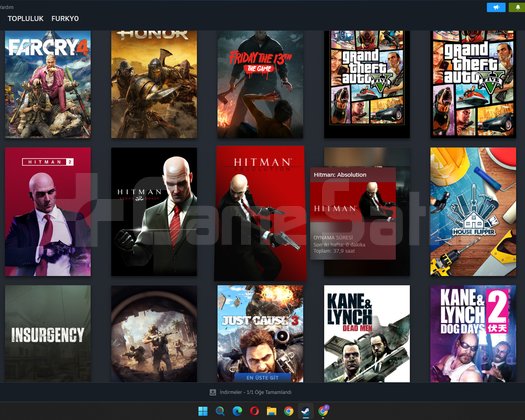The image size is (525, 420).
Task: Open the FURKYO profile menu
Action: point(65,19)
